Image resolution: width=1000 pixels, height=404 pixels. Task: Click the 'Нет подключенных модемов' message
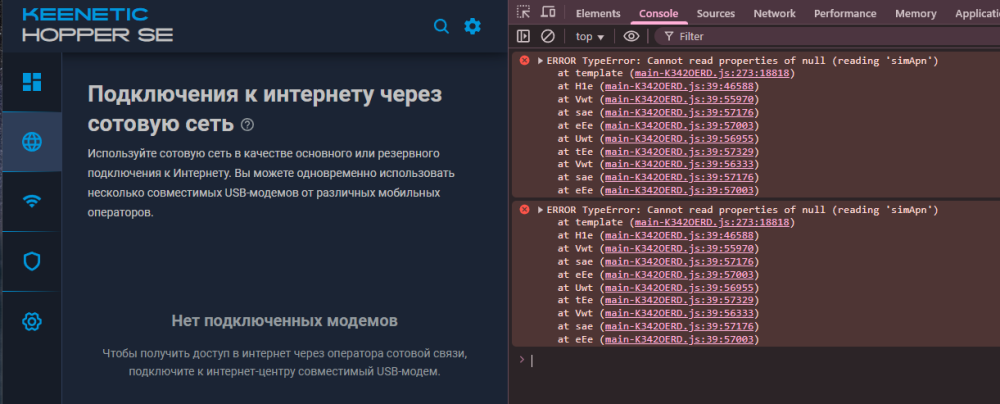tap(284, 320)
